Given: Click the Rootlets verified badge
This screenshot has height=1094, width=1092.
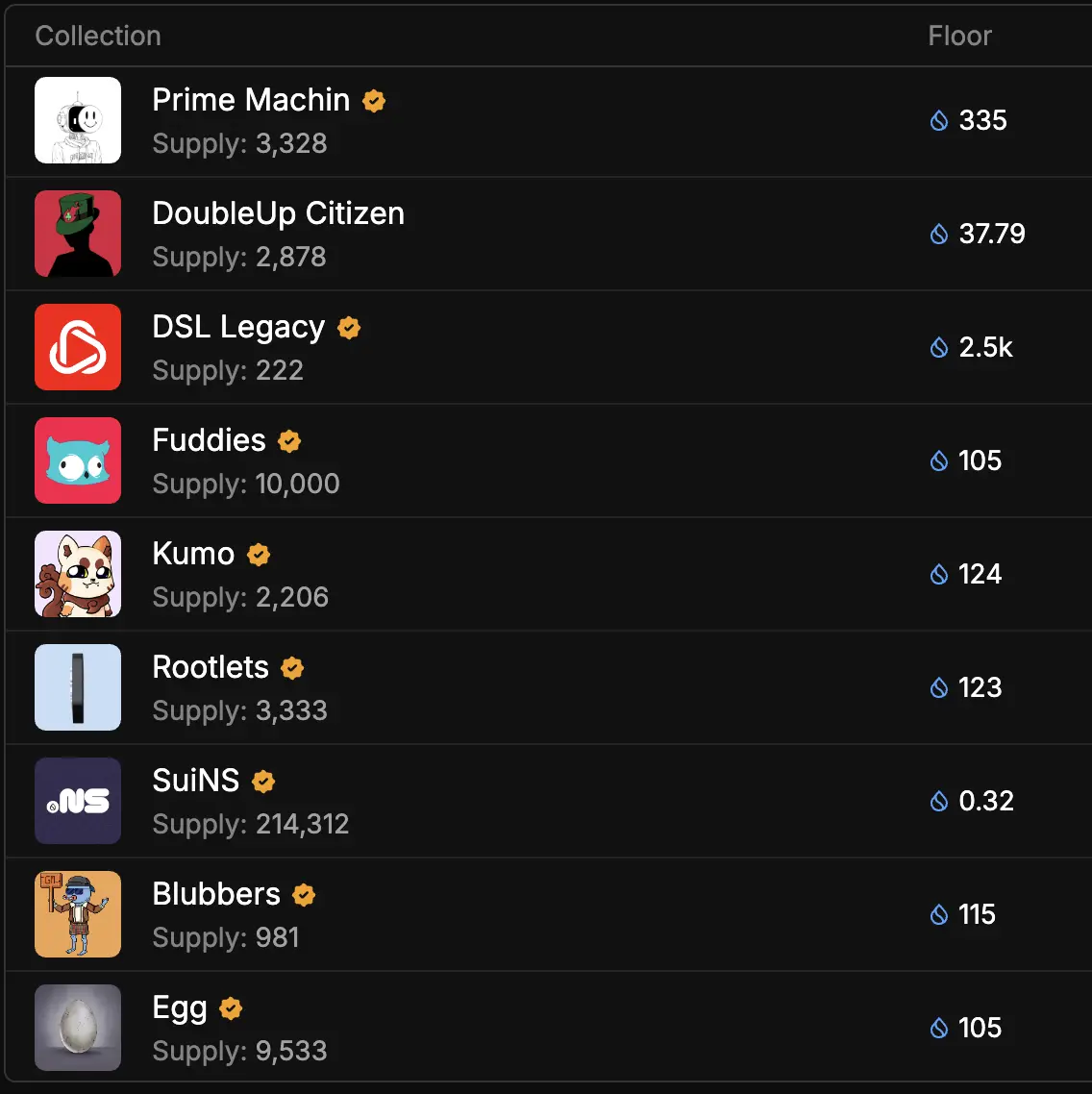Looking at the screenshot, I should point(292,668).
